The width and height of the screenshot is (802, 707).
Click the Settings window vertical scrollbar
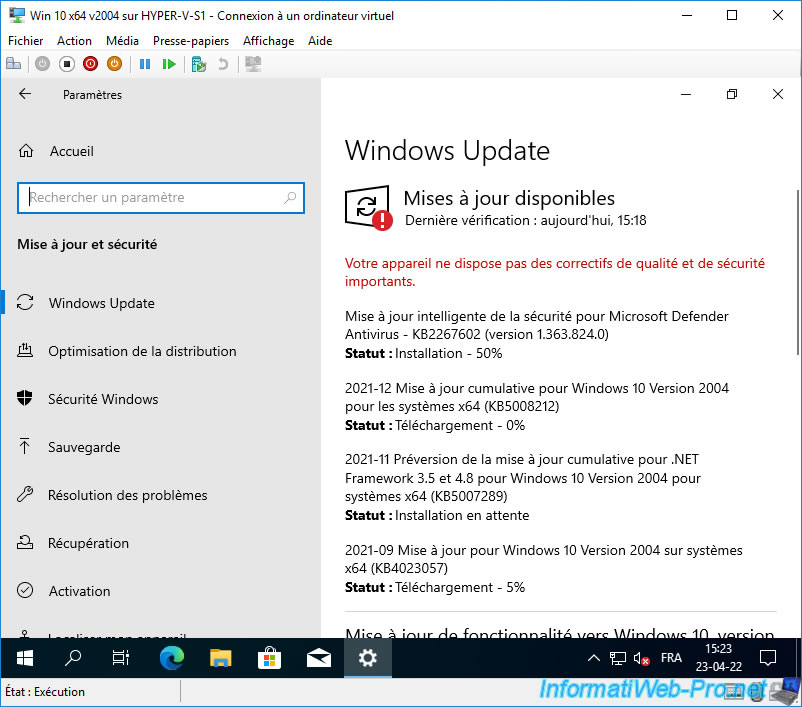[797, 273]
